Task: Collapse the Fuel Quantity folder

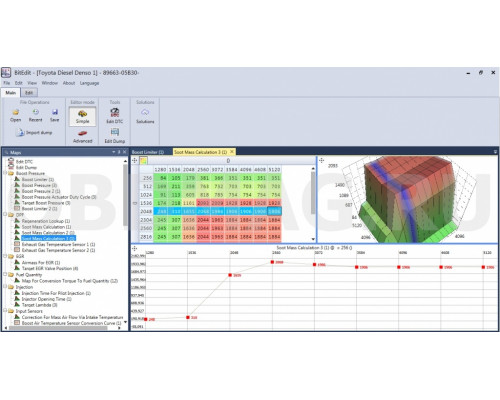Action: [5, 274]
